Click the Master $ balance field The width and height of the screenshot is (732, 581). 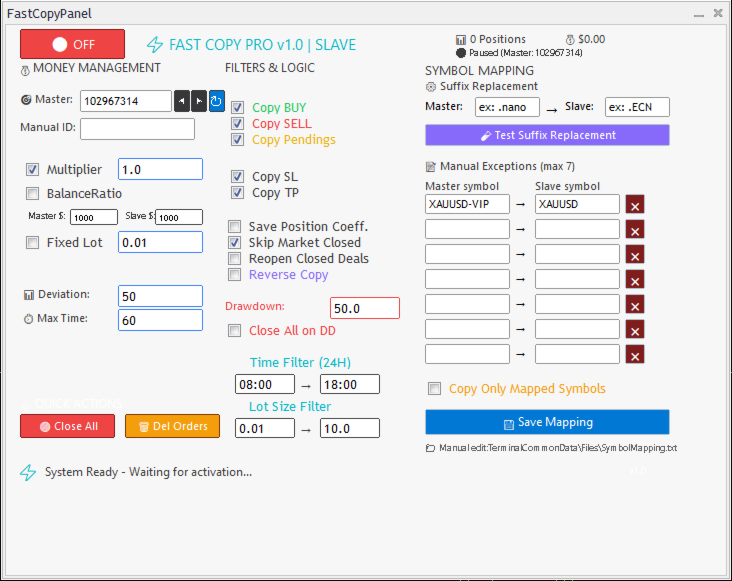click(94, 217)
